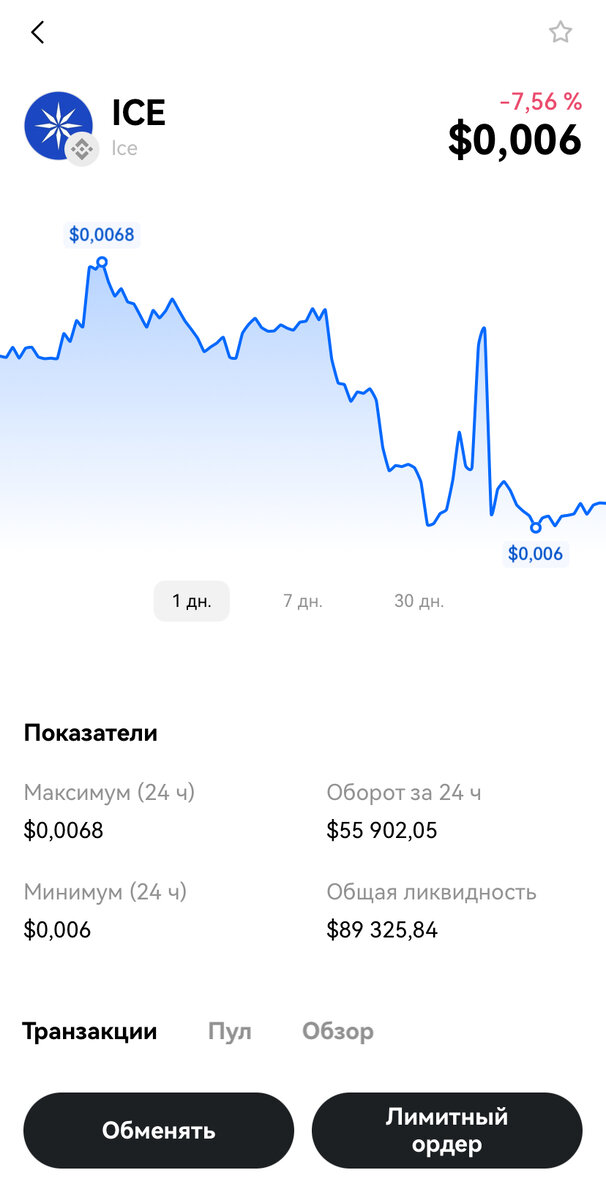Switch chart to "30 дн." period
The height and width of the screenshot is (1200, 606).
click(x=417, y=600)
